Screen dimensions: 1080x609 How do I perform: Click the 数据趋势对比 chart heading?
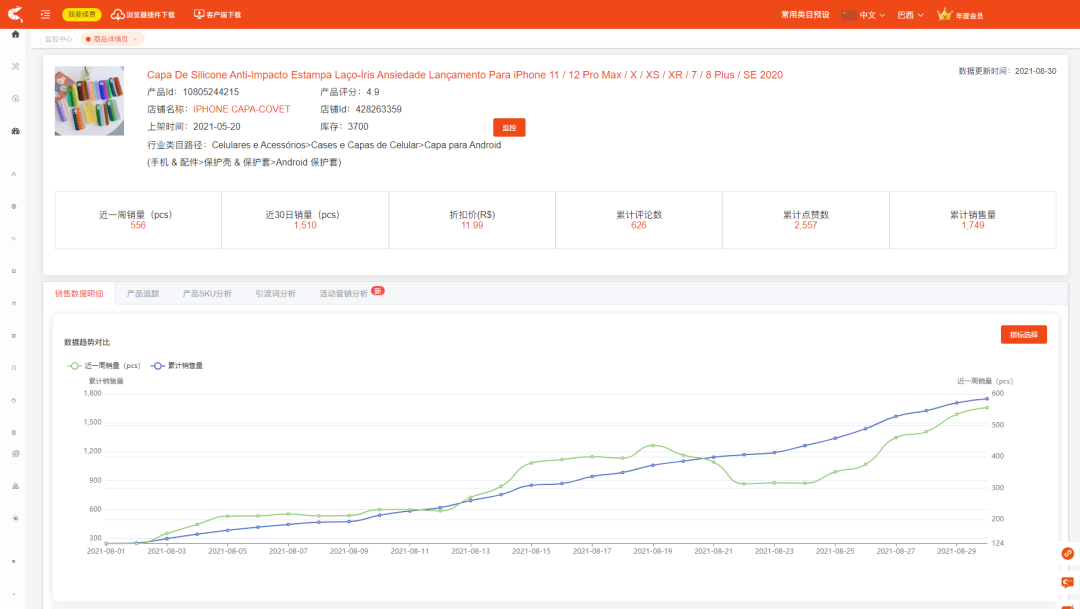tap(87, 342)
